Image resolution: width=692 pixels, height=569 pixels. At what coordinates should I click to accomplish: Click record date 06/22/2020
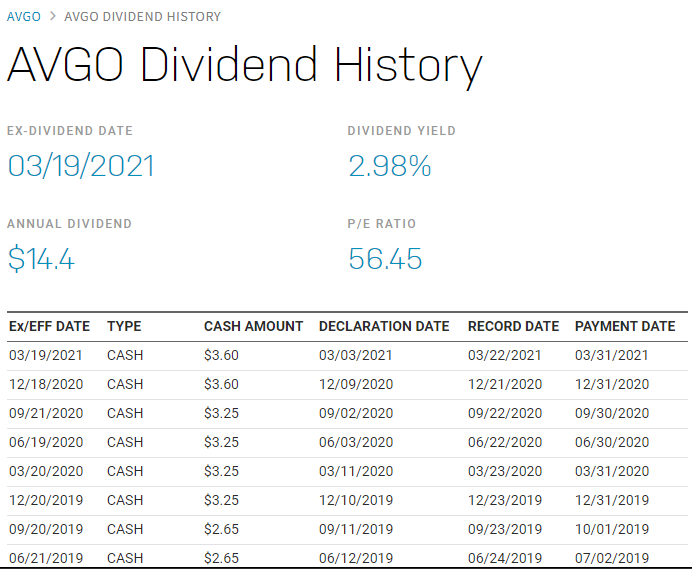point(505,442)
